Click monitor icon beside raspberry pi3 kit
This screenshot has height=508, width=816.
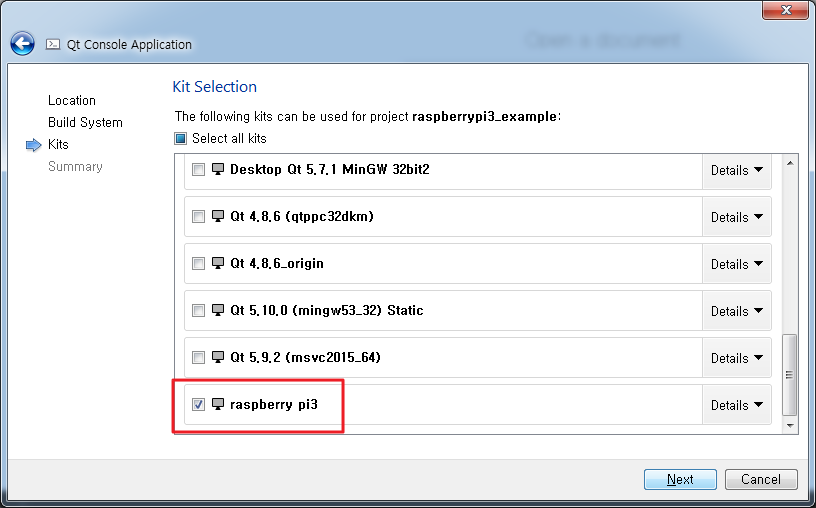pos(218,404)
